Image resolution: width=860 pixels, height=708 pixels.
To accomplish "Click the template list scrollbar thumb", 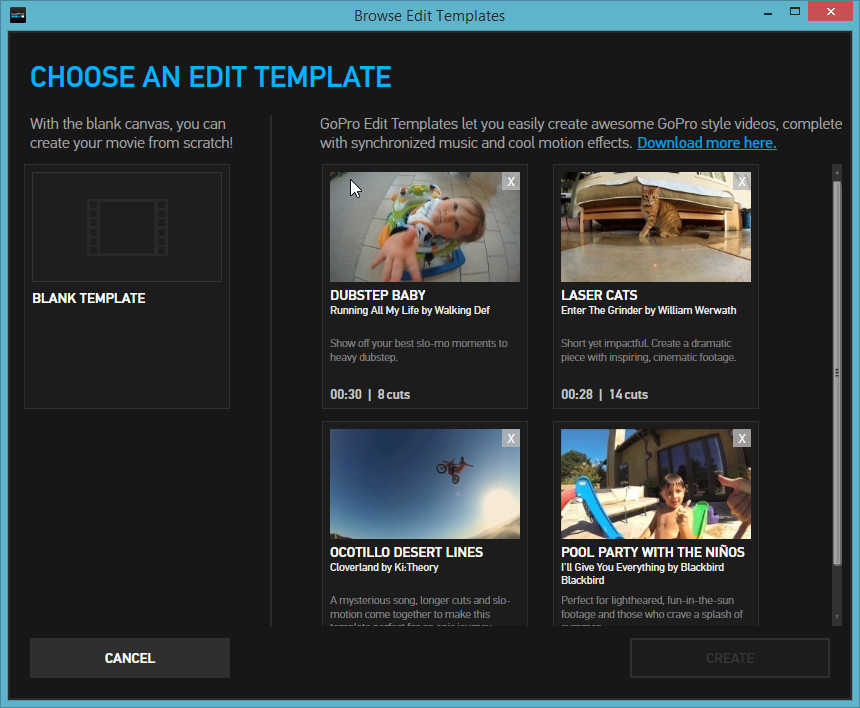I will [x=836, y=373].
